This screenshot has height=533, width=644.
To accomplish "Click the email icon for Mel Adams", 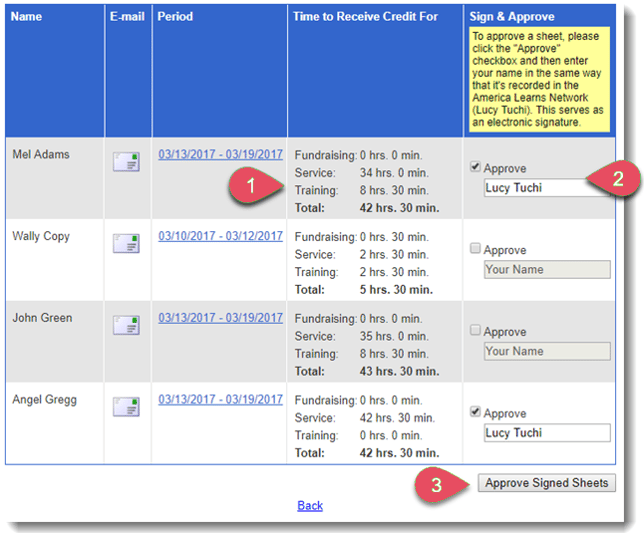I will point(126,162).
